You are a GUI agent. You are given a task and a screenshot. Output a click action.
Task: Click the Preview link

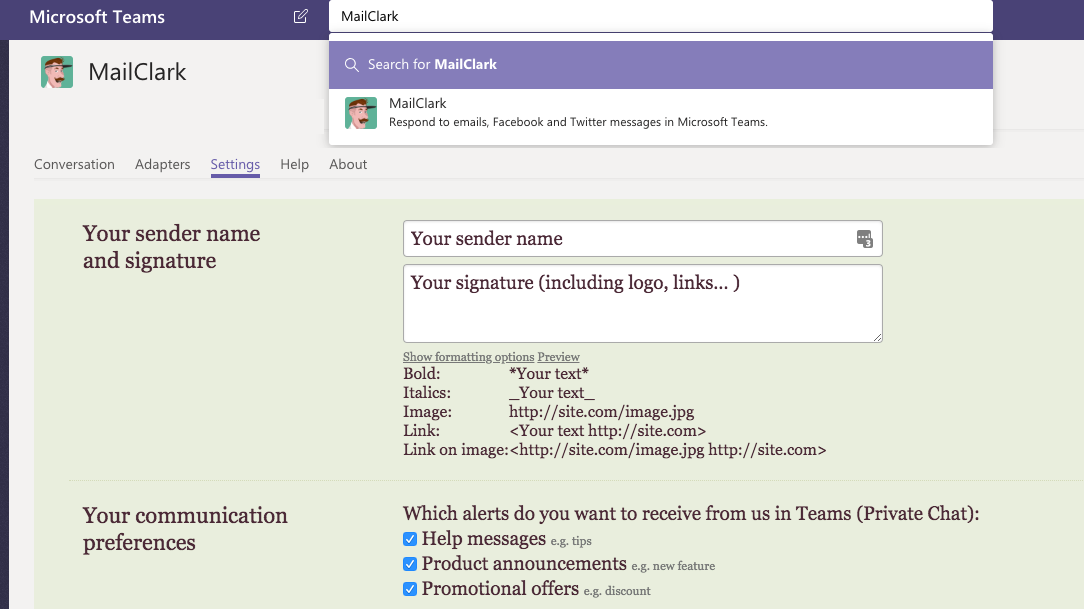tap(559, 357)
